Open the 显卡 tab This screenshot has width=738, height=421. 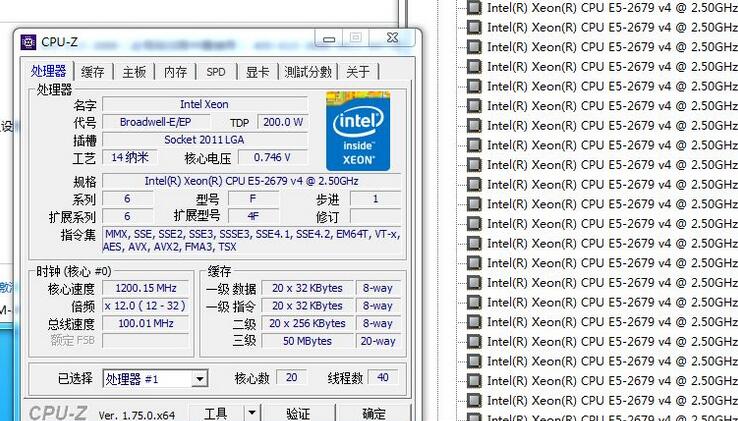pyautogui.click(x=257, y=72)
